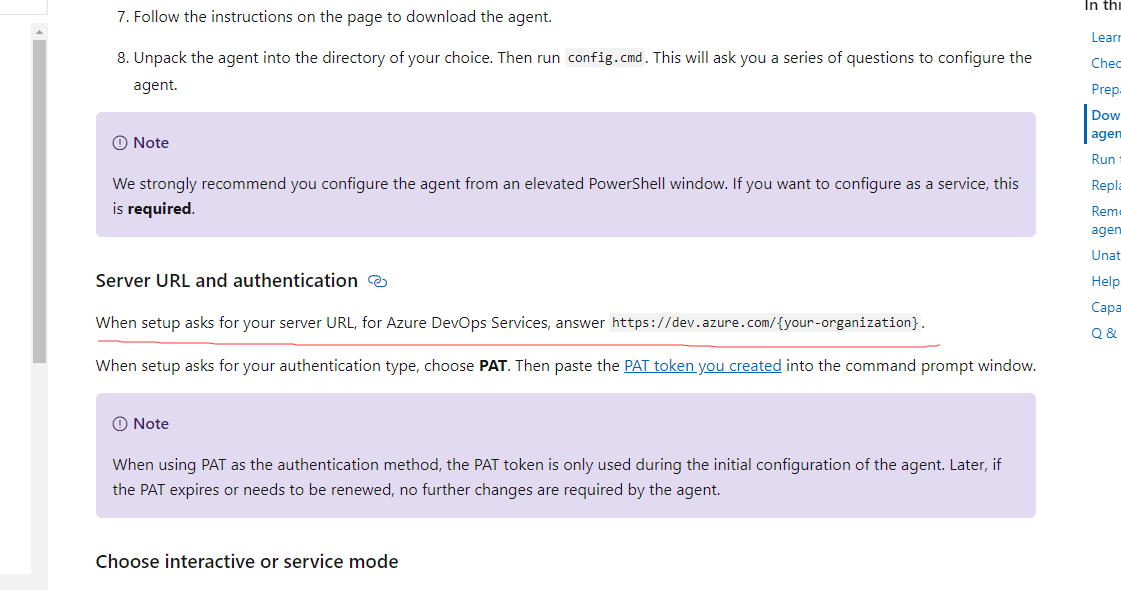The image size is (1121, 590).
Task: Go to the sidebar section starting with "Prepa"
Action: 1106,89
